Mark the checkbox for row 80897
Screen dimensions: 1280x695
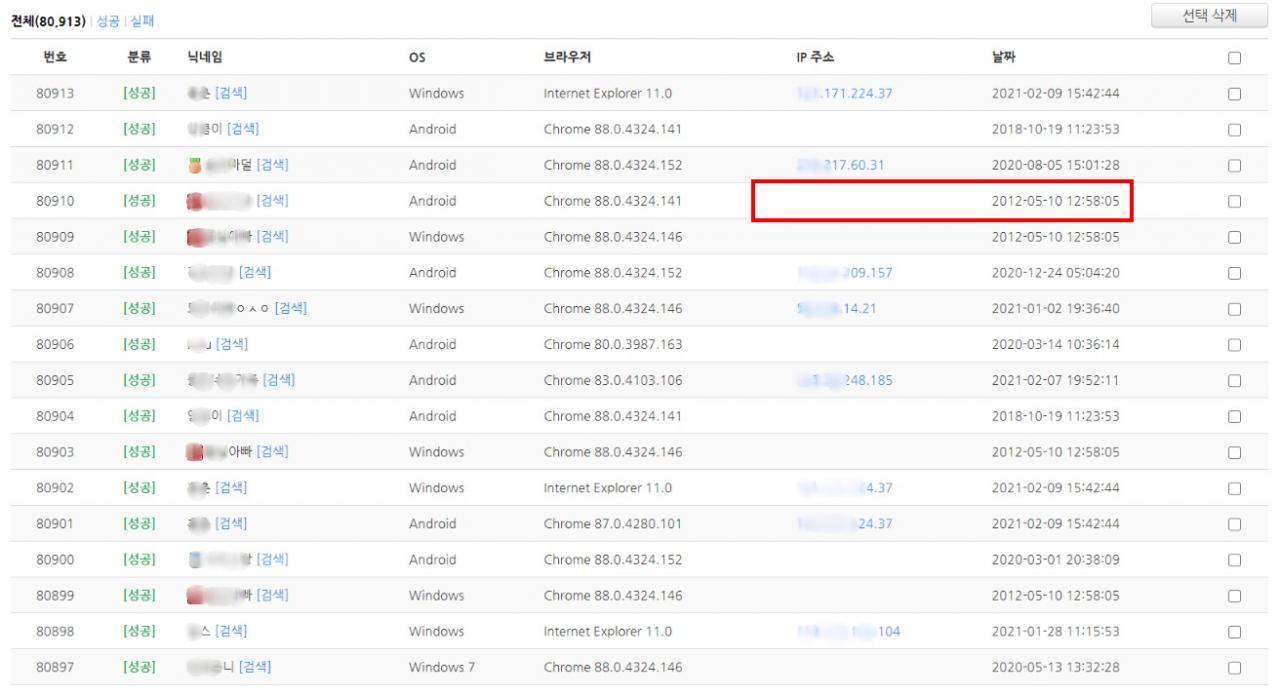[x=1234, y=667]
